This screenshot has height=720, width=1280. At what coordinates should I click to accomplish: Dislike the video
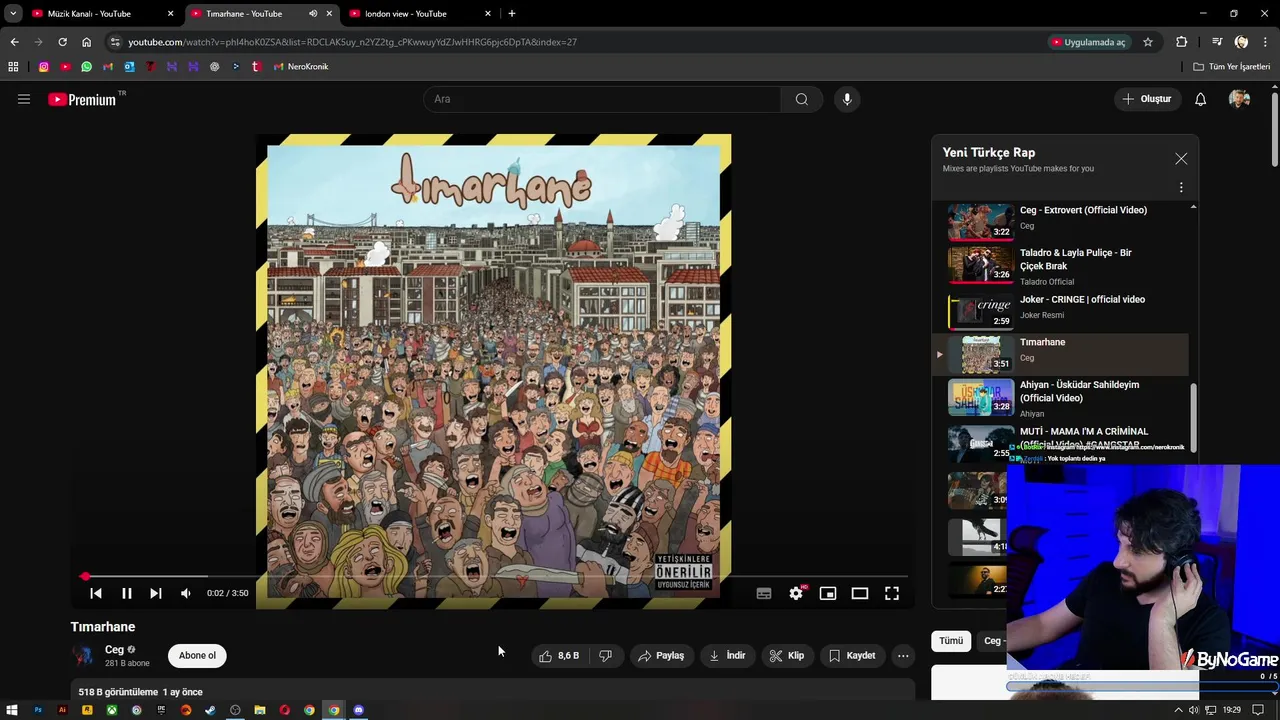coord(605,656)
